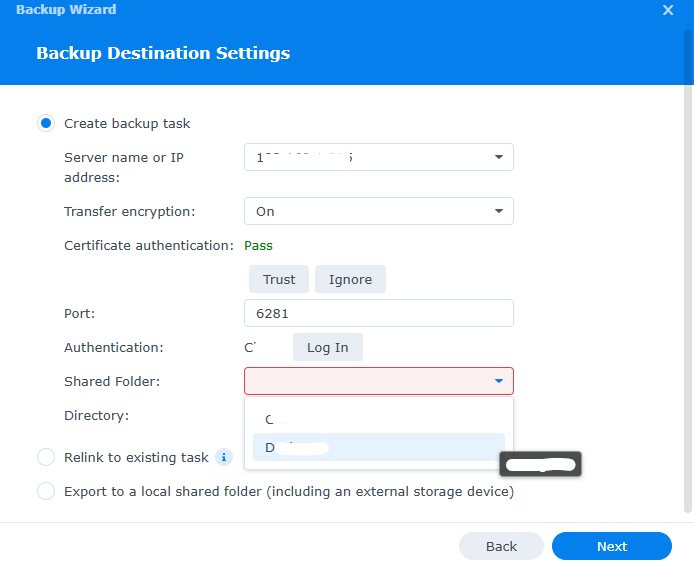Viewport: 694px width, 565px height.
Task: Click the Backup Destination Settings heading
Action: (163, 53)
